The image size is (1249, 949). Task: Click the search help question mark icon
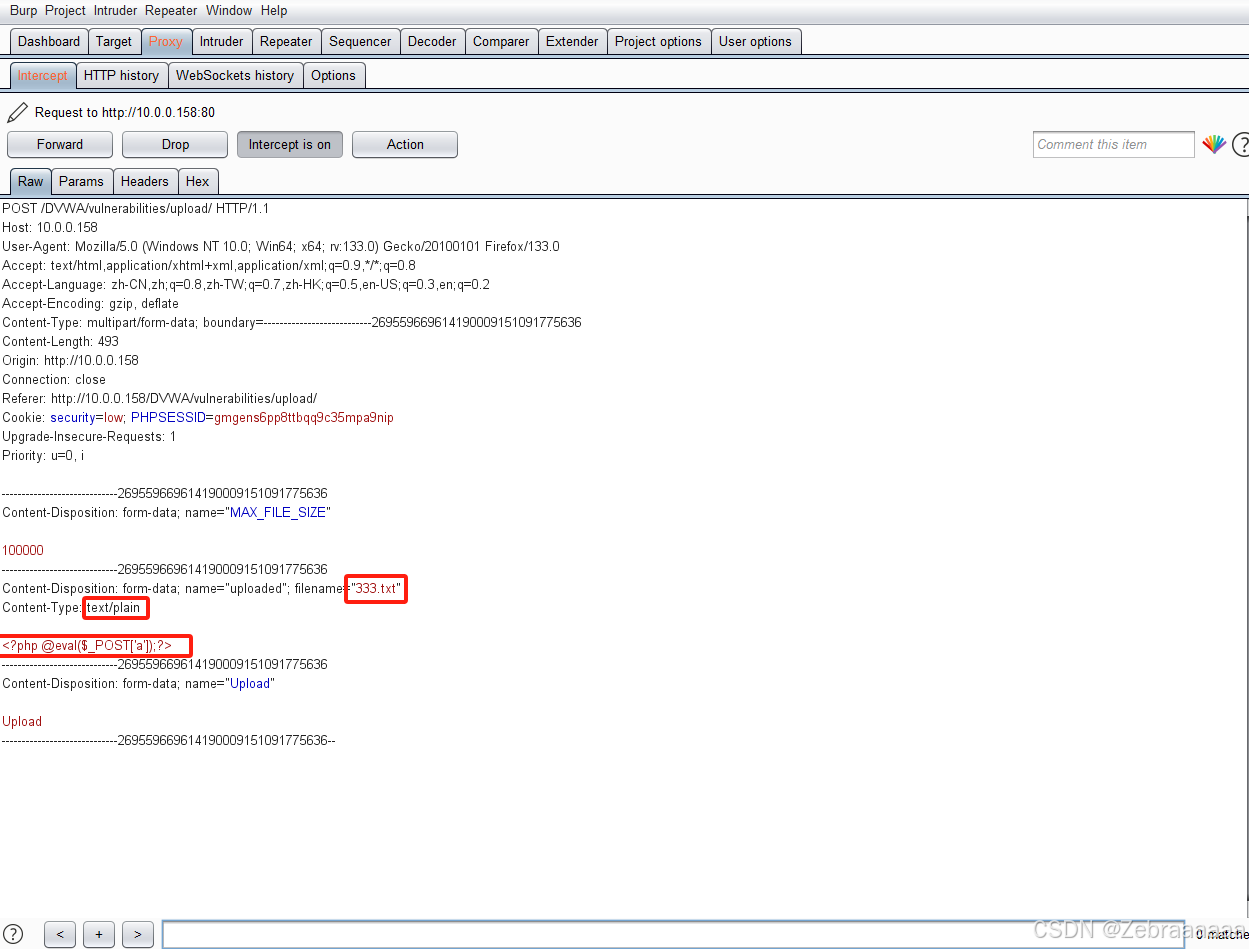14,934
